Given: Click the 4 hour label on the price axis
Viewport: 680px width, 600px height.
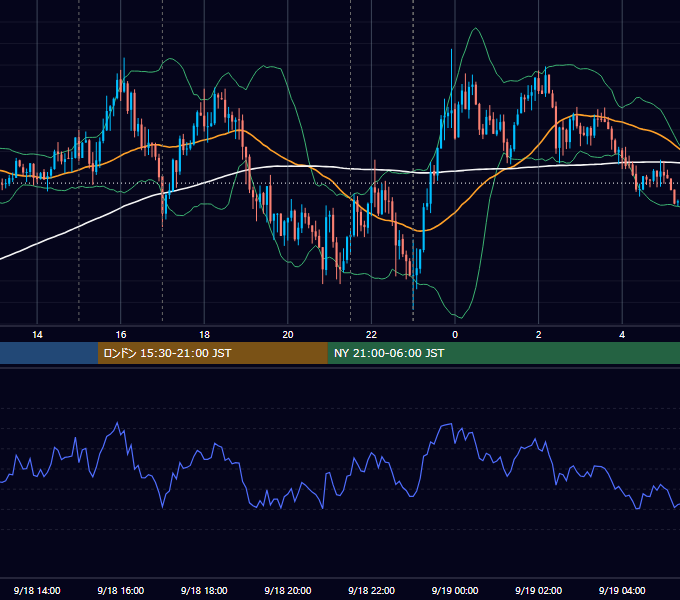Looking at the screenshot, I should pos(622,335).
